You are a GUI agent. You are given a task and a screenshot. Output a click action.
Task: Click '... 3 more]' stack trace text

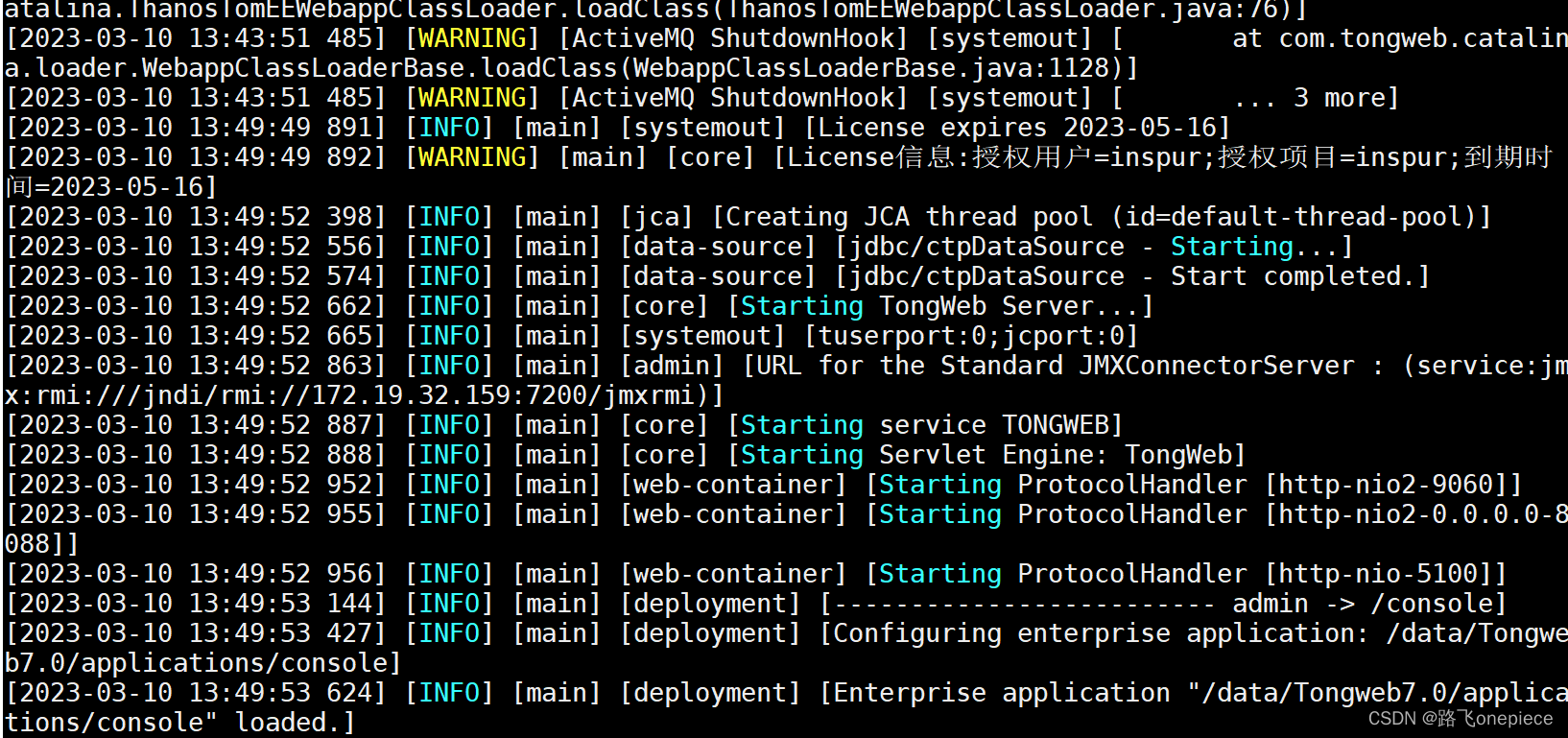pyautogui.click(x=1316, y=98)
